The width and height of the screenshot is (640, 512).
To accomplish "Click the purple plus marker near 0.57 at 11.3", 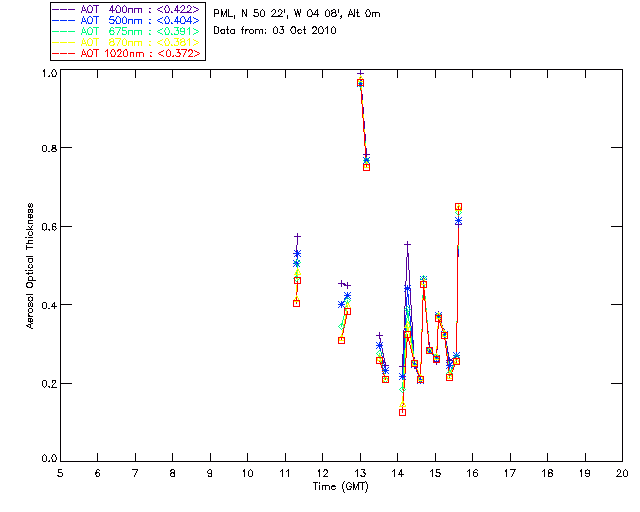I will (x=298, y=236).
